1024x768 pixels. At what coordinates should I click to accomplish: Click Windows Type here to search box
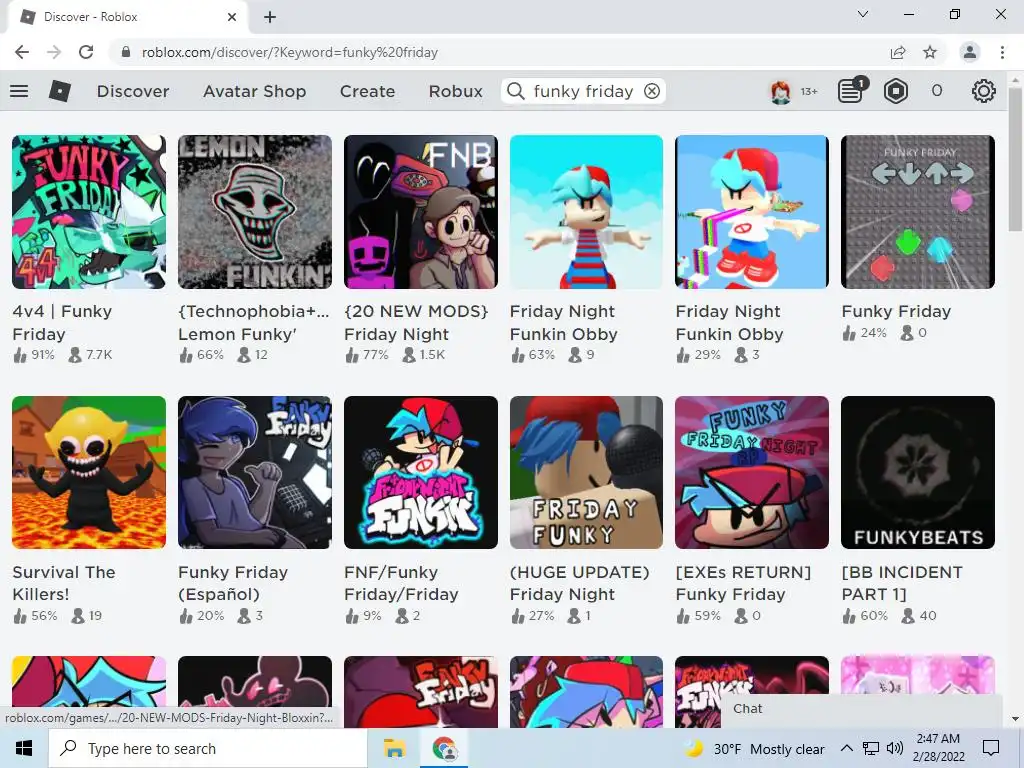coord(208,748)
